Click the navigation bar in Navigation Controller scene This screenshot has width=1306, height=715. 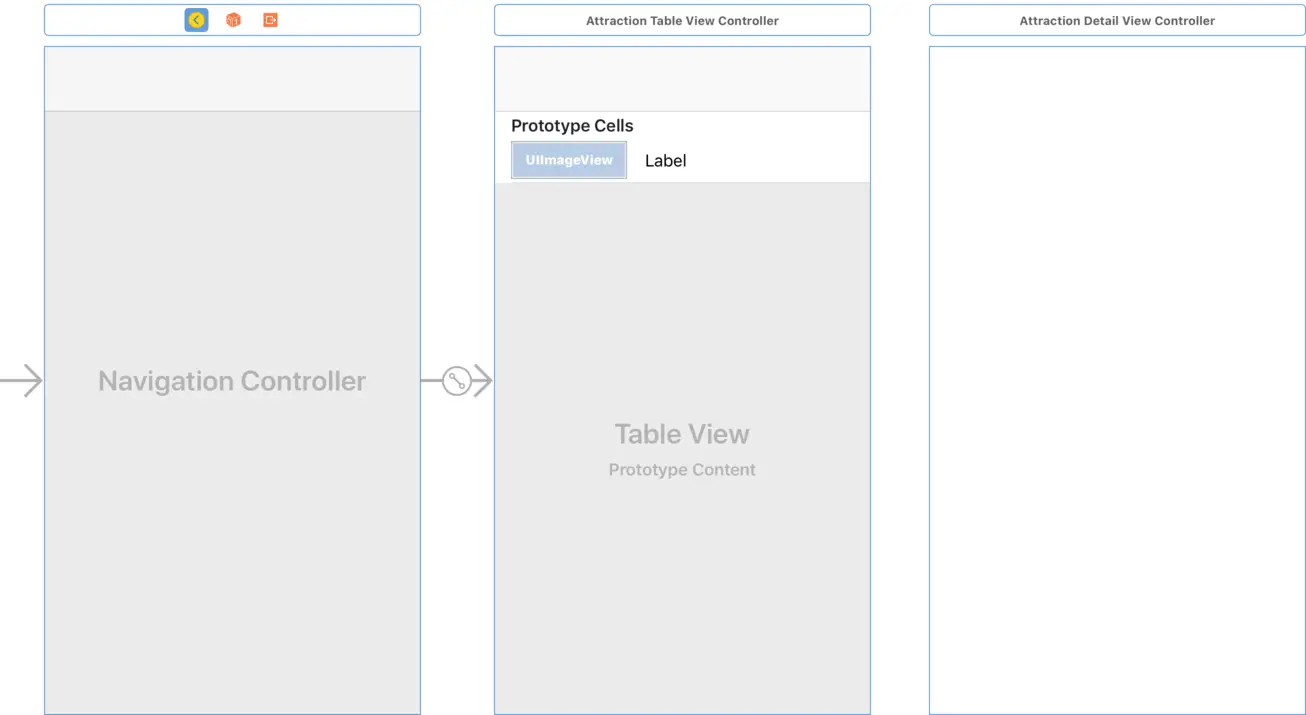click(x=232, y=79)
